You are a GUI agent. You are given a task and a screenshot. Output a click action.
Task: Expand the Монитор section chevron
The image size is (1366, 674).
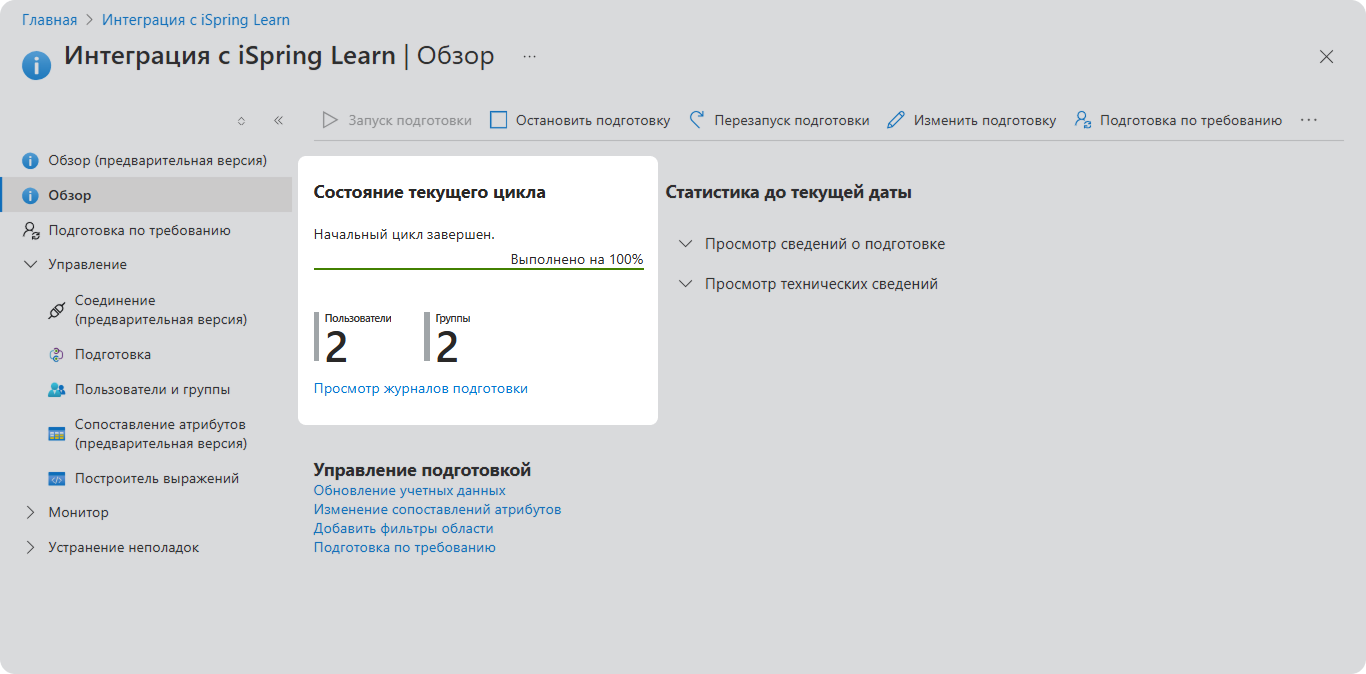pyautogui.click(x=30, y=512)
